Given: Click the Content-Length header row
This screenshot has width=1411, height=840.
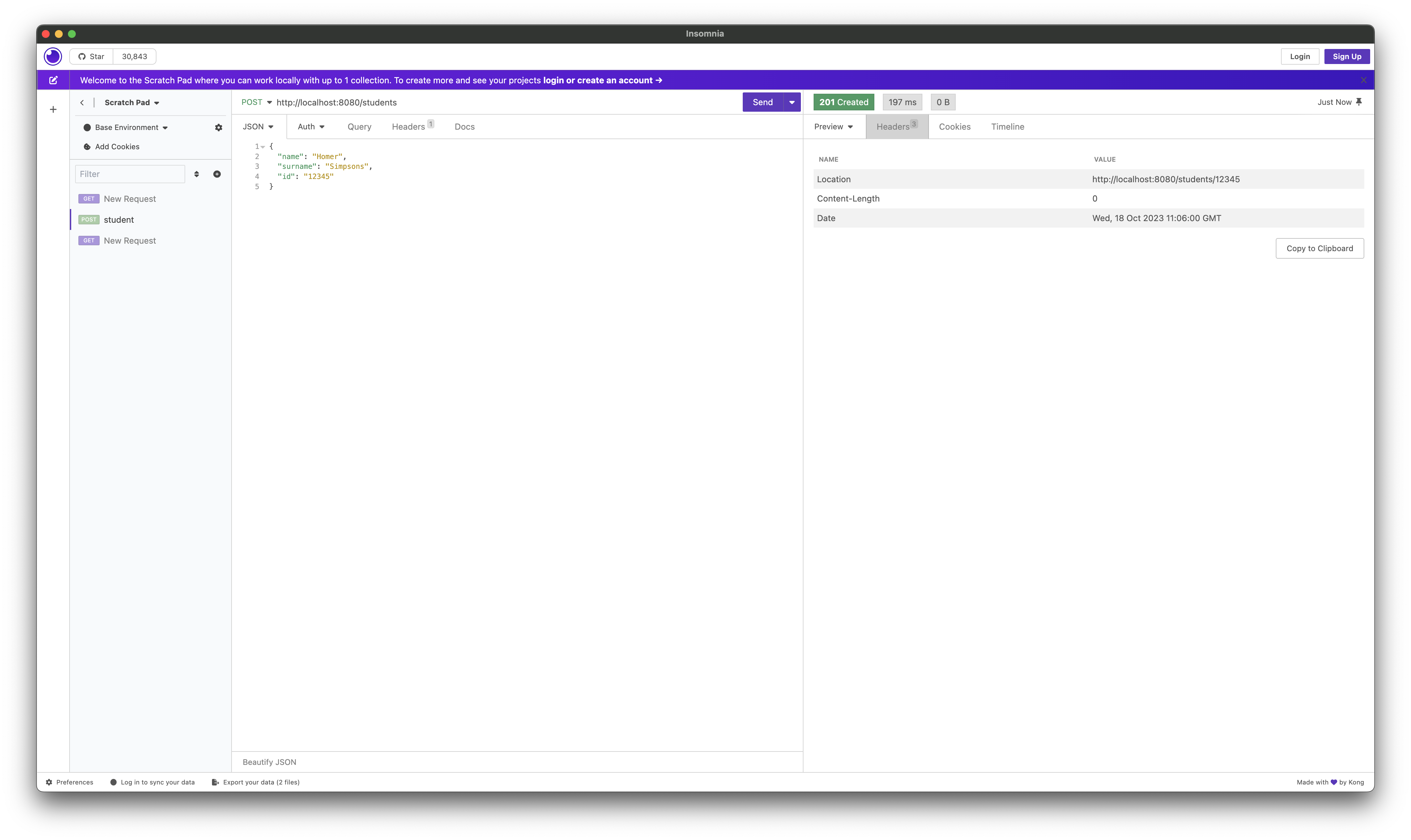Looking at the screenshot, I should [x=1088, y=199].
